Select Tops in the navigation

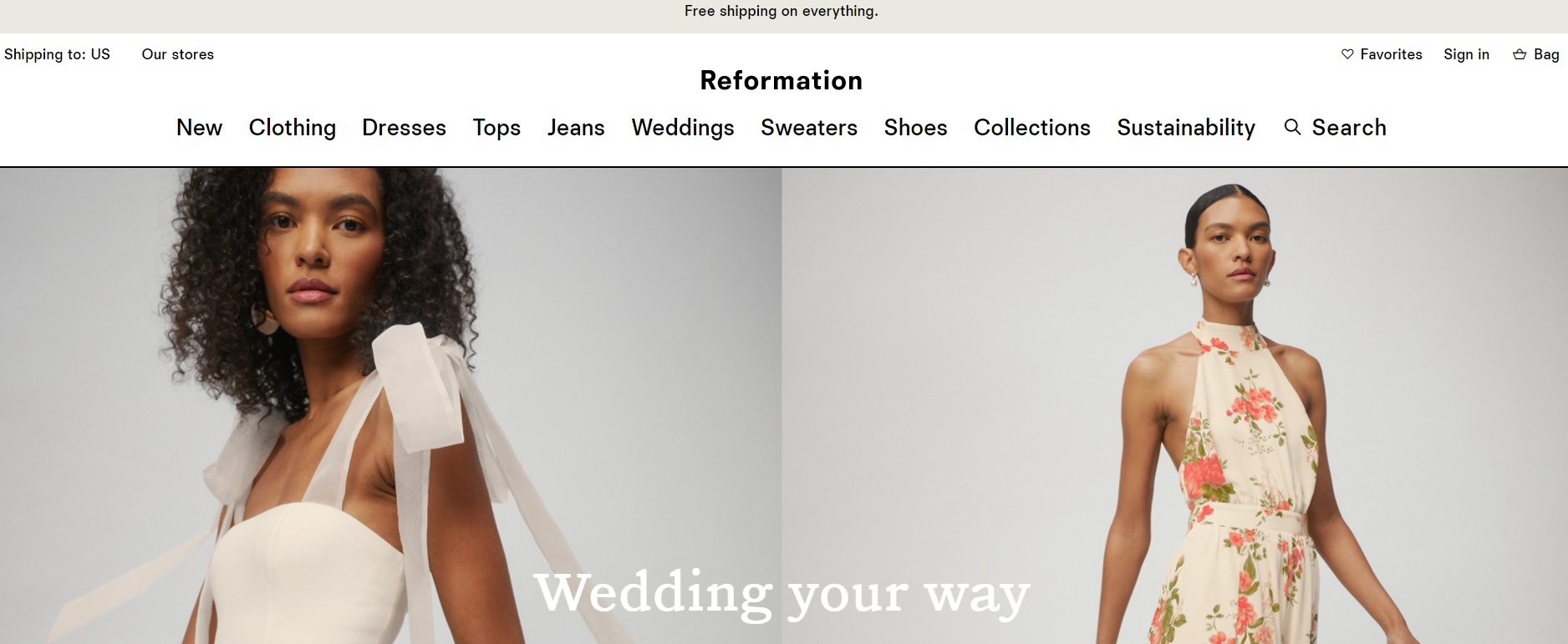point(496,127)
